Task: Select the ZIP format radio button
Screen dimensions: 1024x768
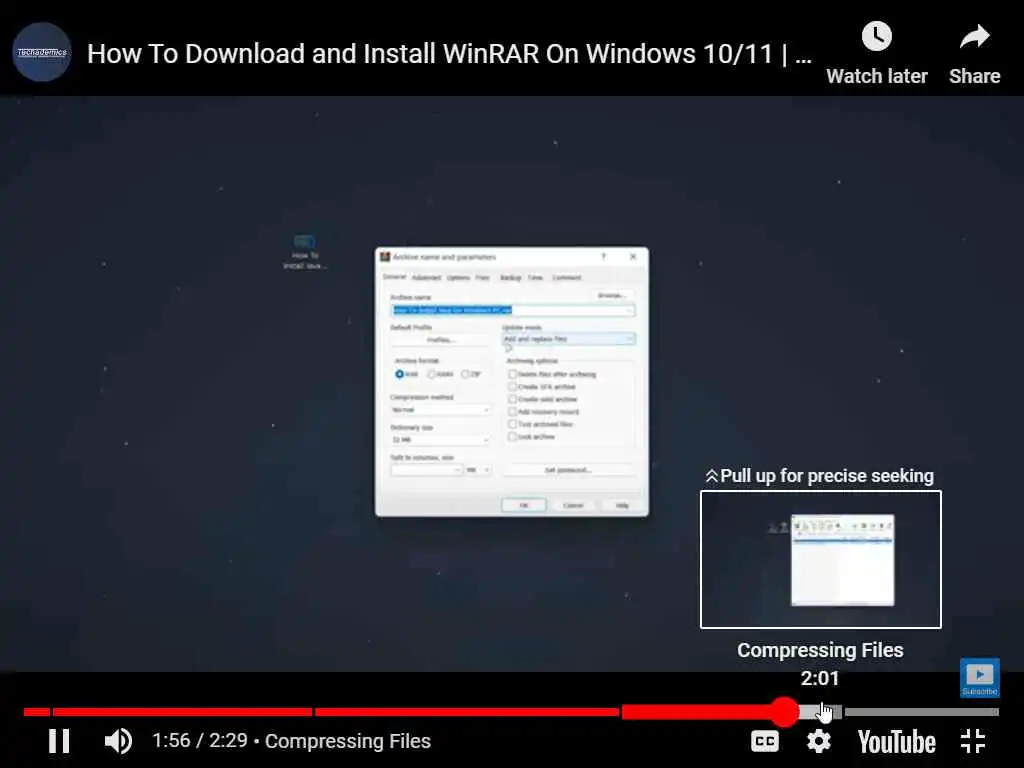Action: click(x=466, y=374)
